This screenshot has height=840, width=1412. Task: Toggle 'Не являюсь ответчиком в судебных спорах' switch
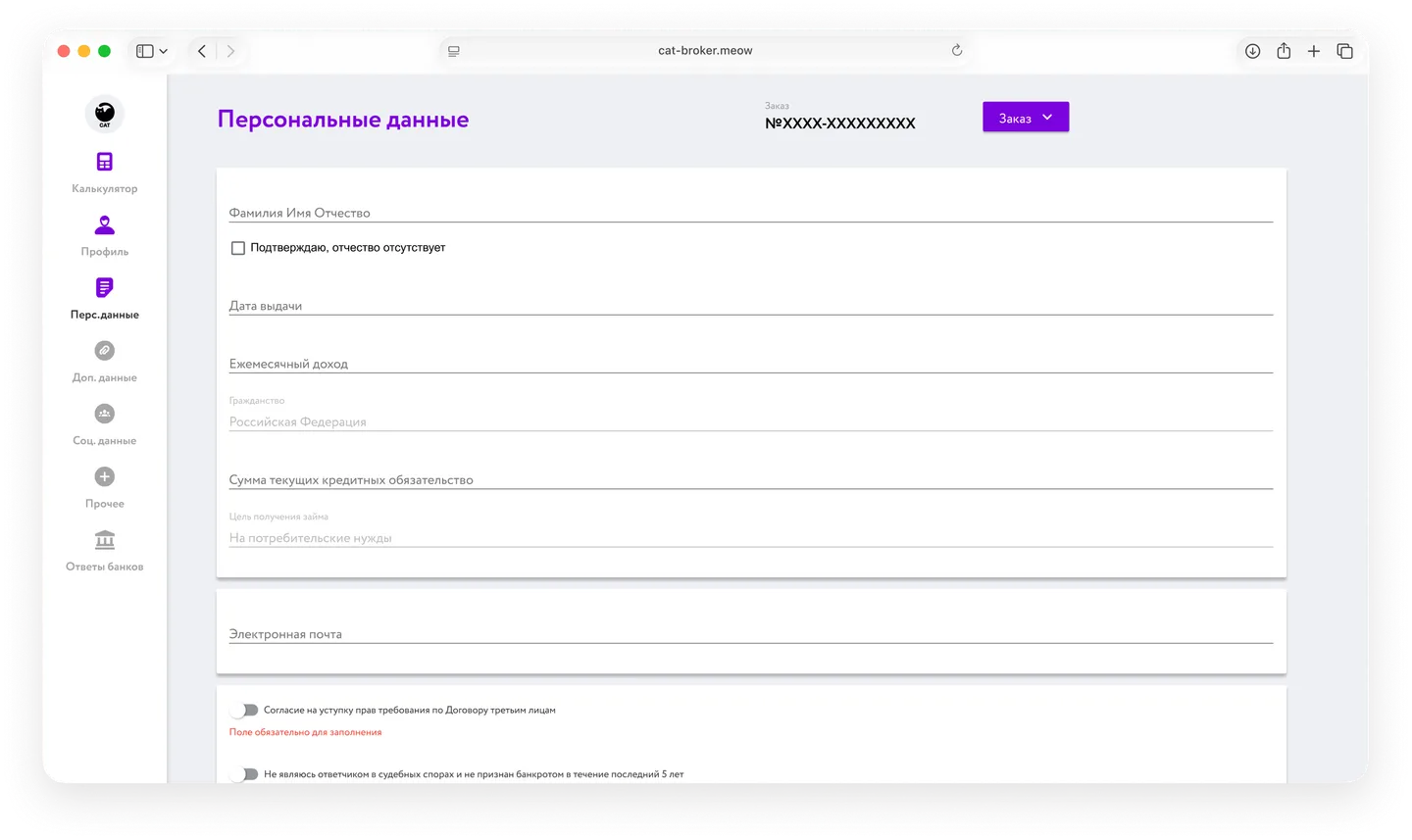pos(245,774)
